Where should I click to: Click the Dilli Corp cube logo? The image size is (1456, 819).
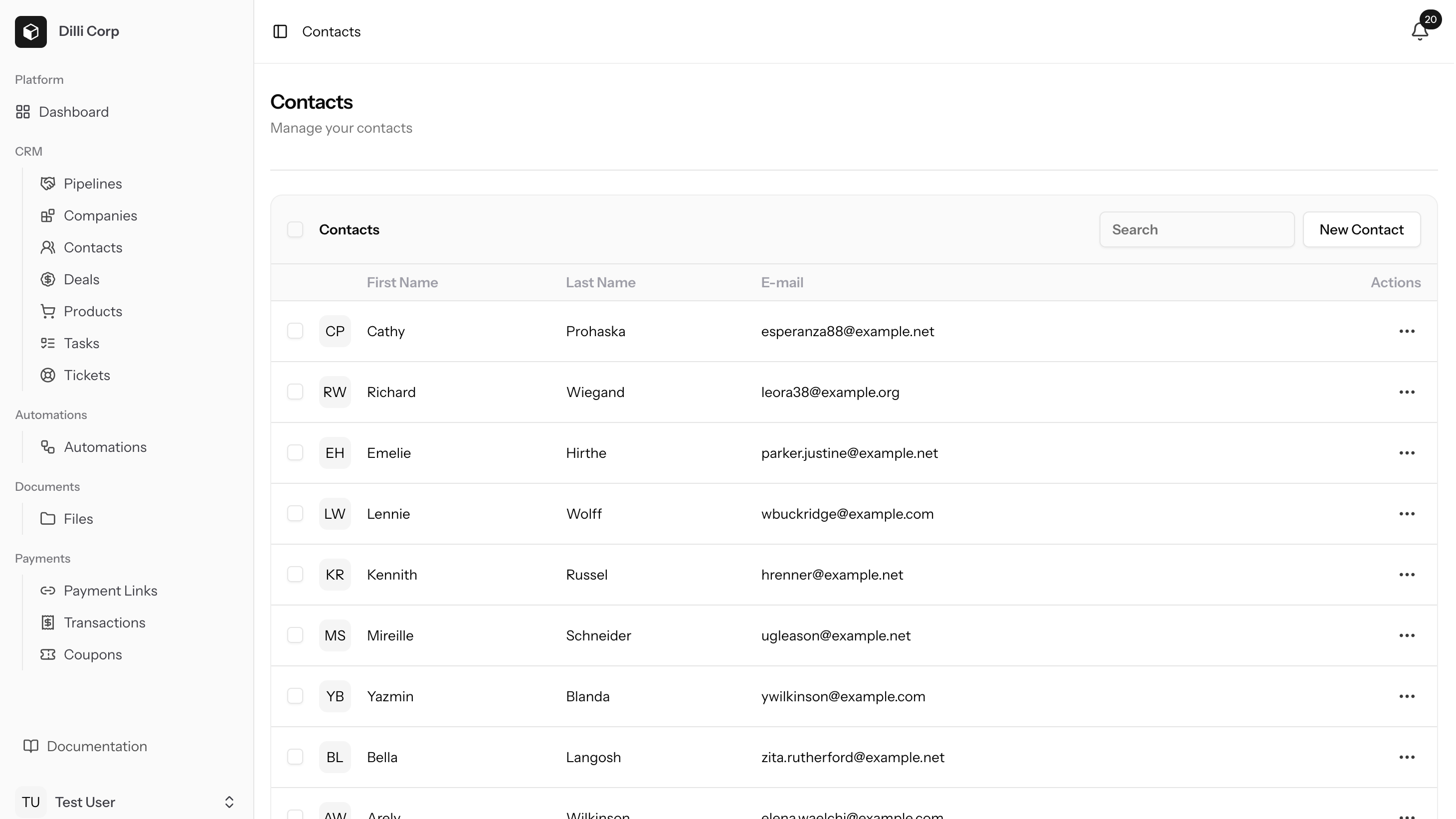pos(31,31)
